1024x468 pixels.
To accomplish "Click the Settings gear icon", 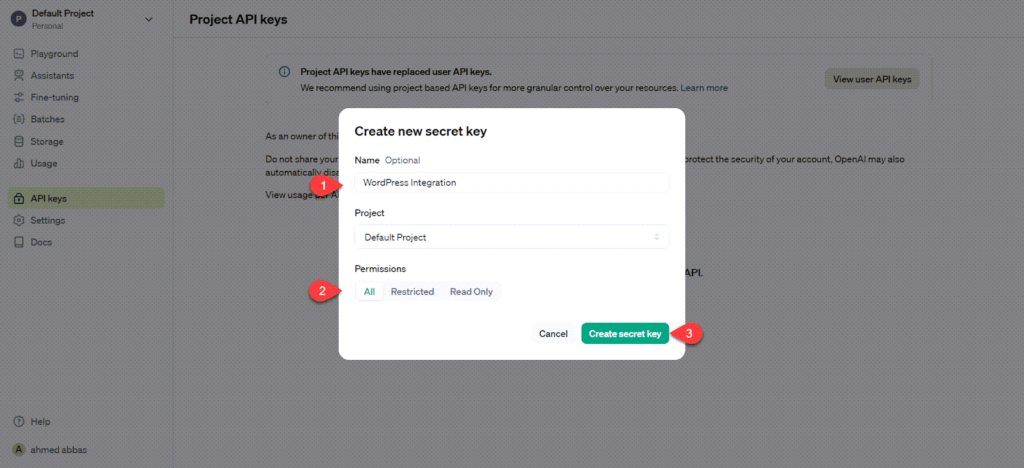I will (x=20, y=220).
